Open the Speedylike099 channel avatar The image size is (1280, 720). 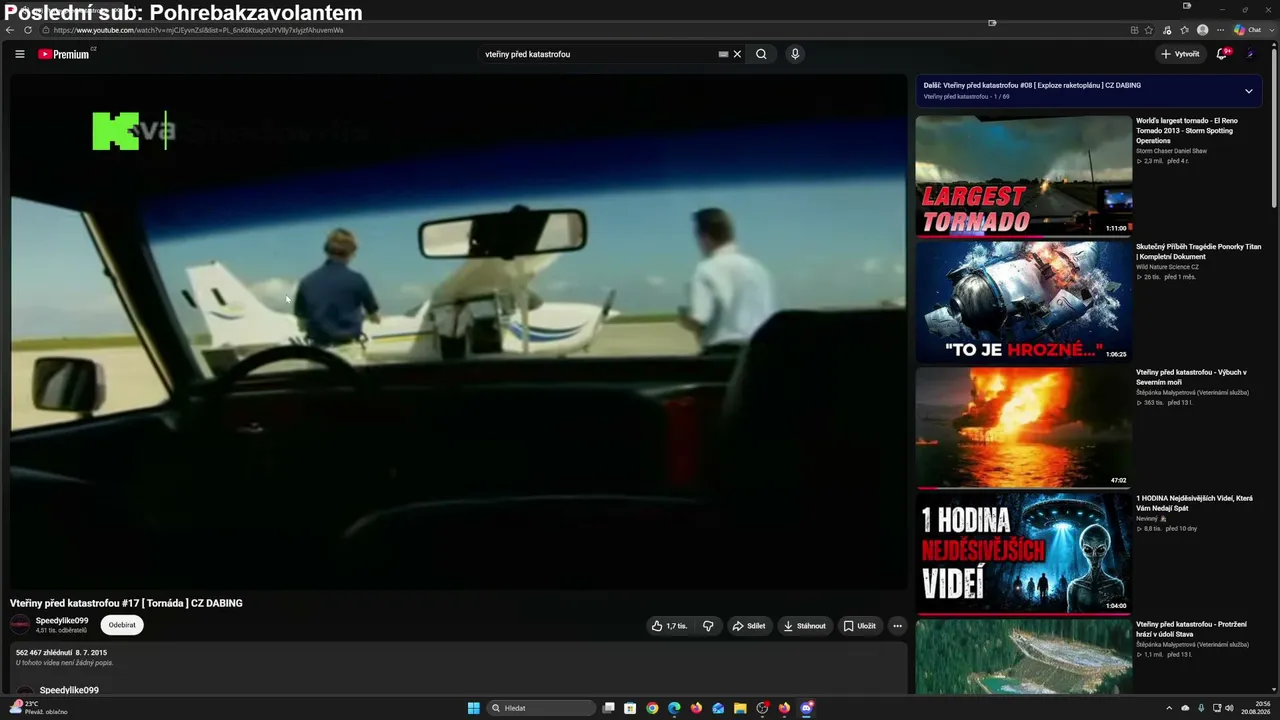pyautogui.click(x=20, y=625)
